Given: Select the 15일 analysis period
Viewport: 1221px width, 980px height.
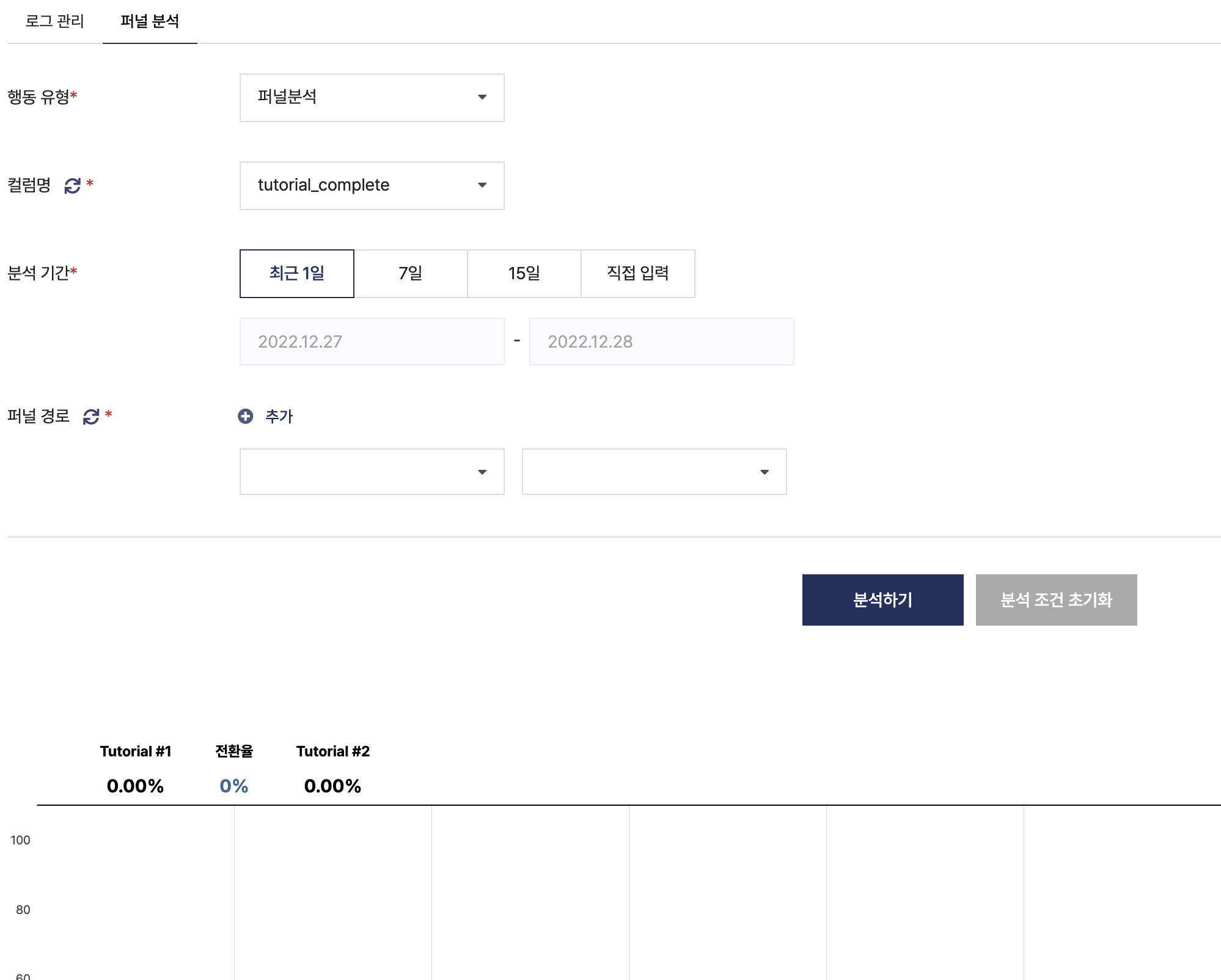Looking at the screenshot, I should point(524,273).
